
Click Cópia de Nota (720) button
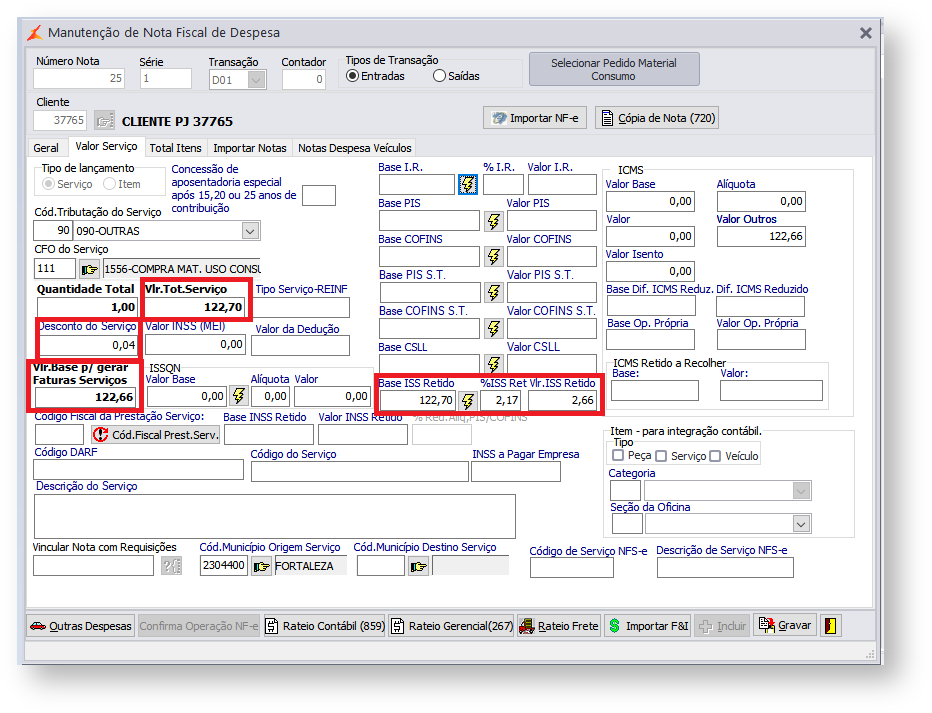[x=657, y=118]
